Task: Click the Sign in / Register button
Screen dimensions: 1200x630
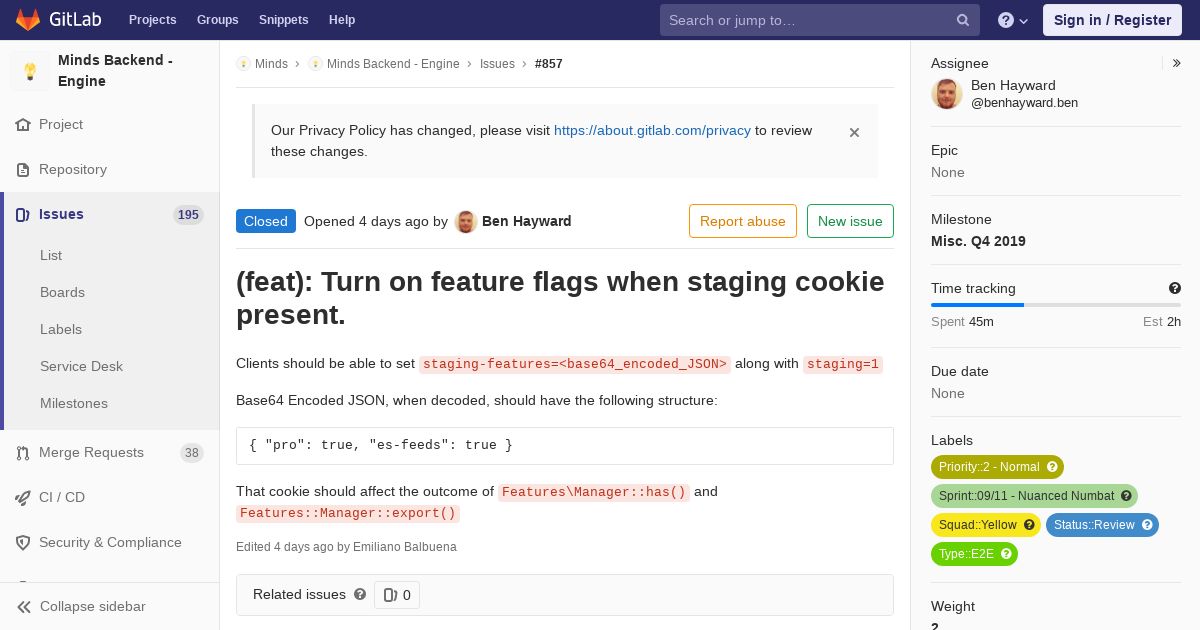Action: (1112, 20)
